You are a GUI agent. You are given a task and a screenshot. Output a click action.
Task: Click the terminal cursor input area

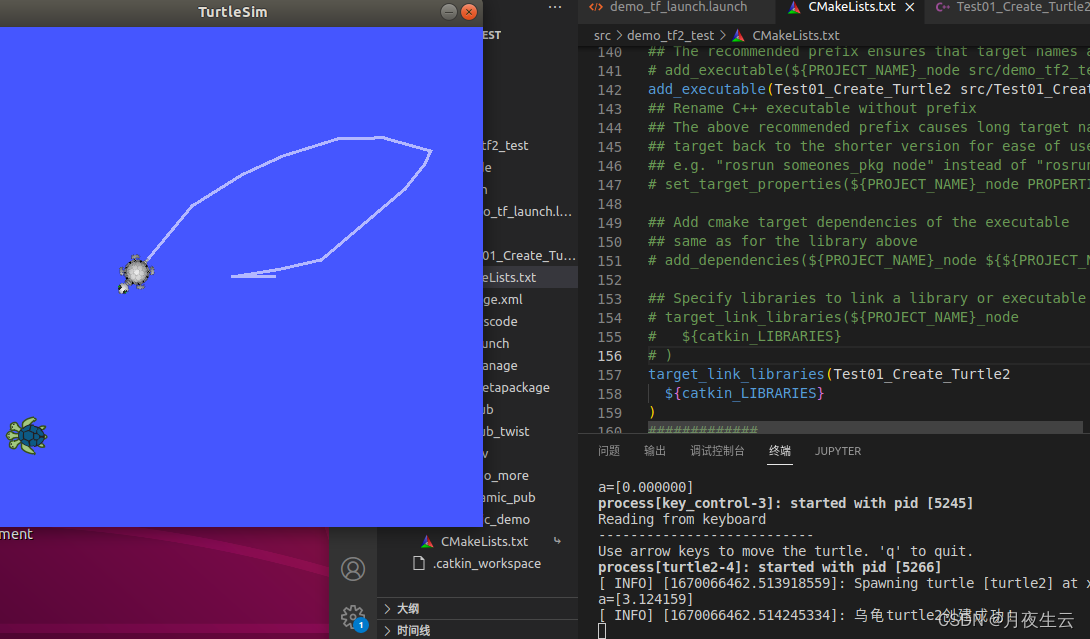coord(602,631)
